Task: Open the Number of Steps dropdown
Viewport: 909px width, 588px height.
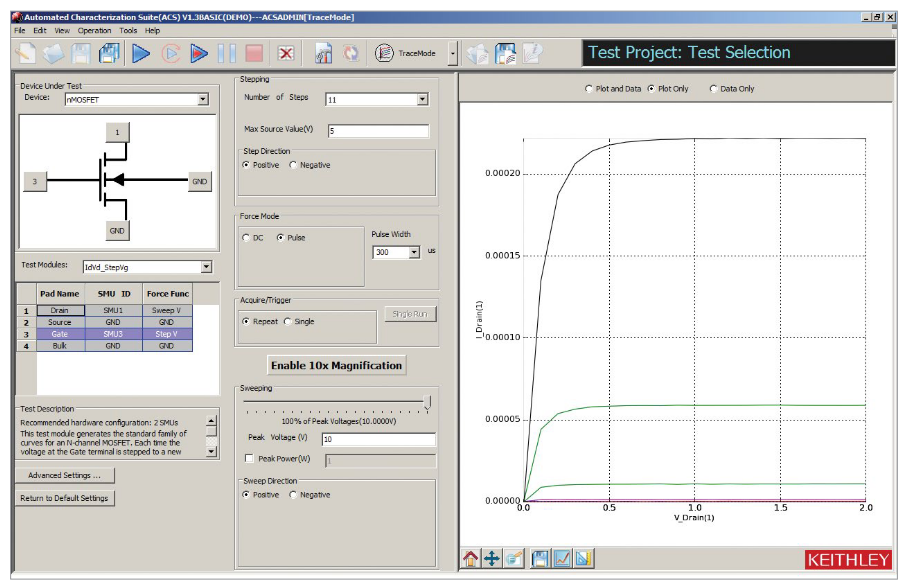Action: pyautogui.click(x=423, y=100)
